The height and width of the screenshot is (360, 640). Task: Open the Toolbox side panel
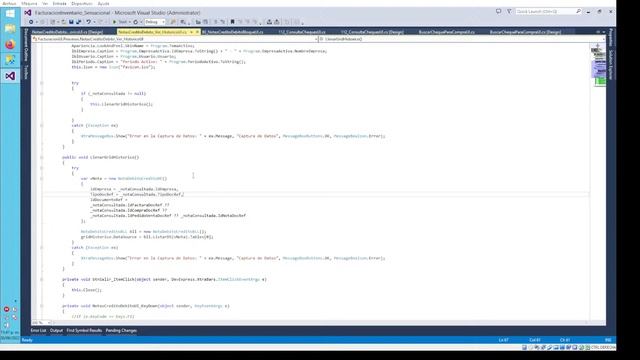26,72
